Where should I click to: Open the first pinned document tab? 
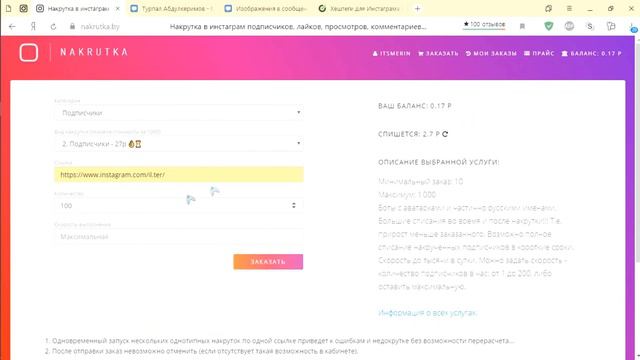(x=8, y=9)
